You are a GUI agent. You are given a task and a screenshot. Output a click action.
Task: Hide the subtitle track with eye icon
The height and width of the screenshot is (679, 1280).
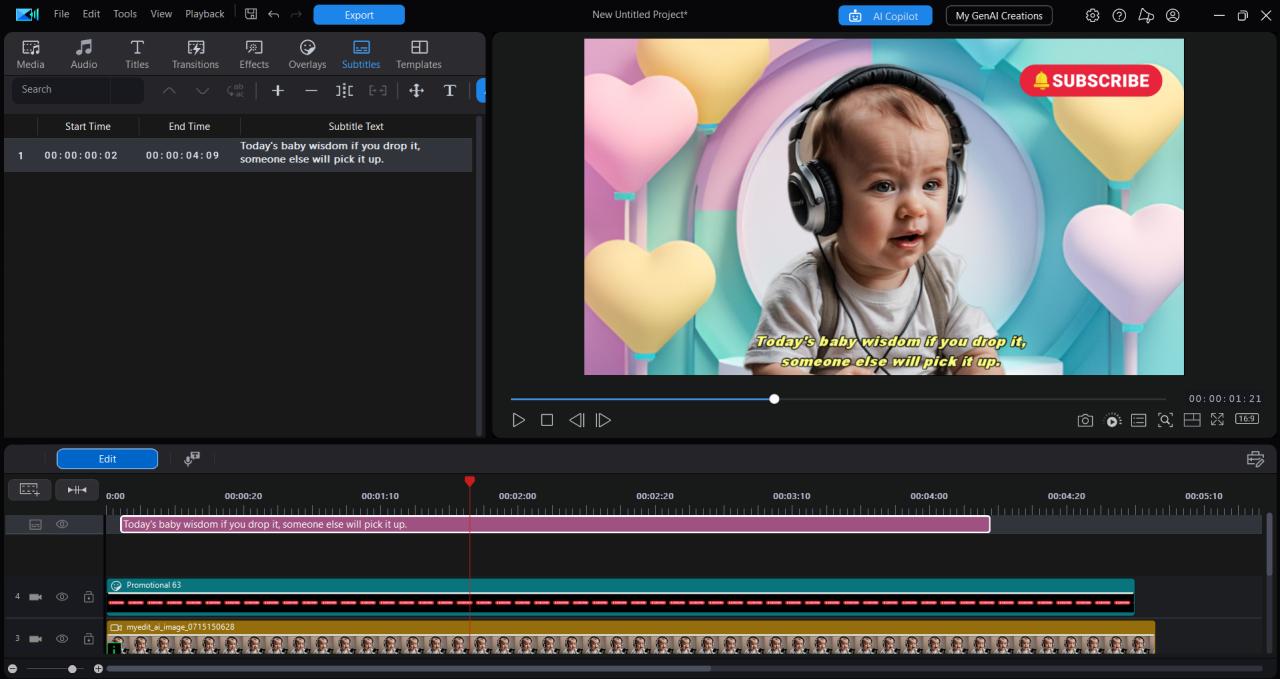coord(62,524)
